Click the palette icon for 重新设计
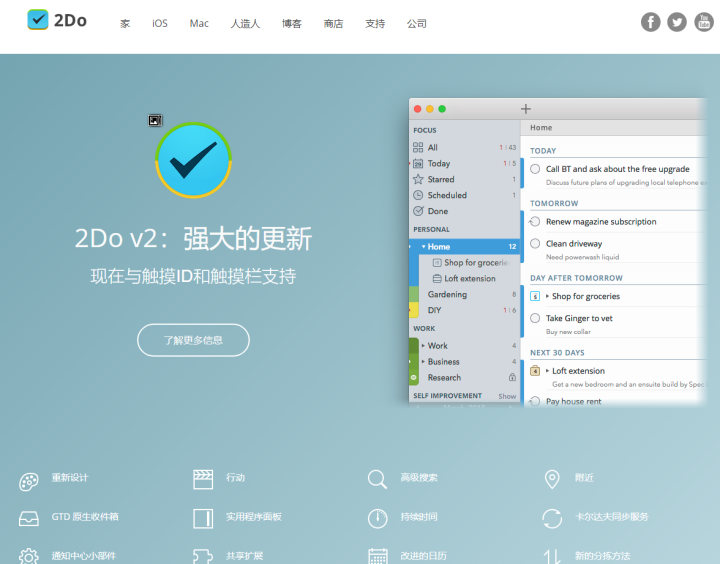 [x=28, y=481]
